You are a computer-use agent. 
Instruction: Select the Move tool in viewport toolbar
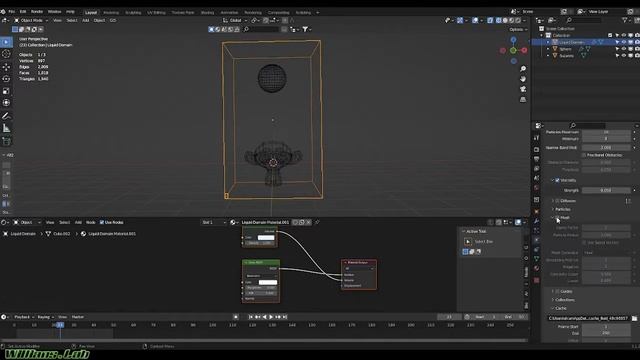pos(6,67)
